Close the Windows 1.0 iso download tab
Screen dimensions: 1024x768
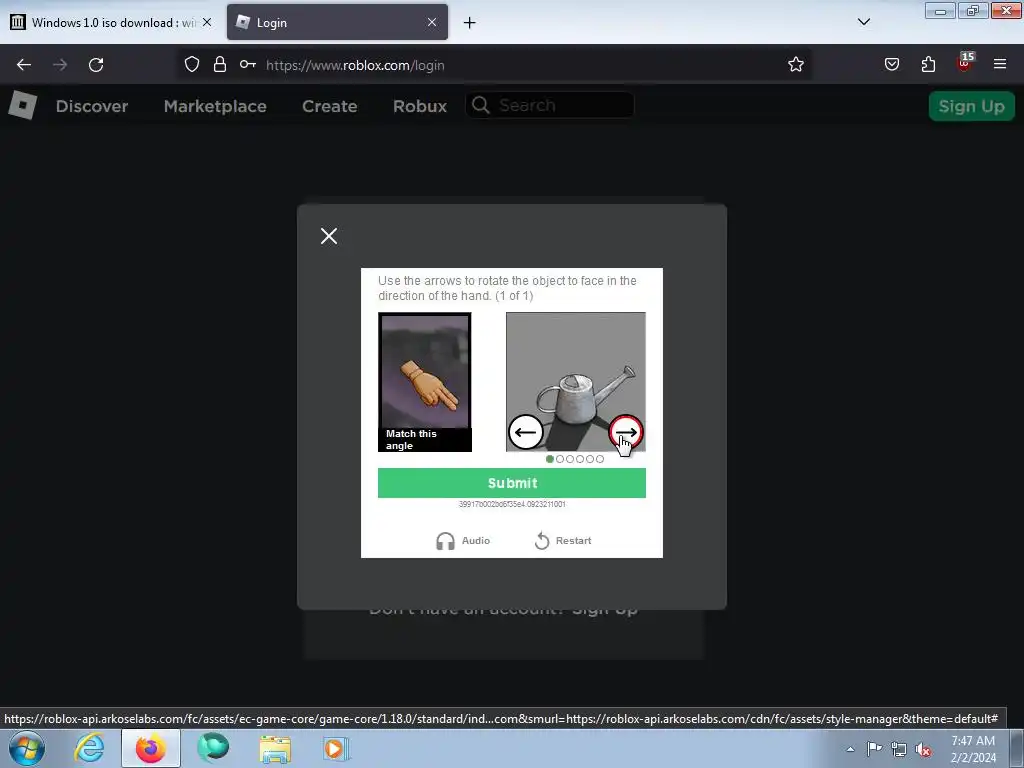point(207,22)
